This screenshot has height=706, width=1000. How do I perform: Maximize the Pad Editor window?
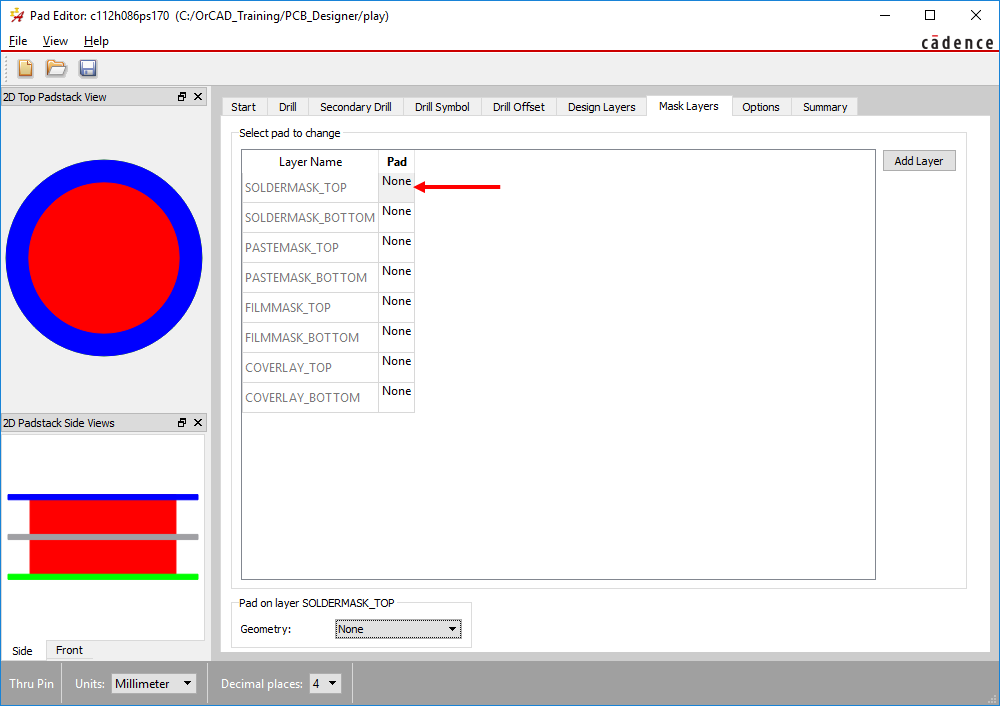tap(930, 15)
